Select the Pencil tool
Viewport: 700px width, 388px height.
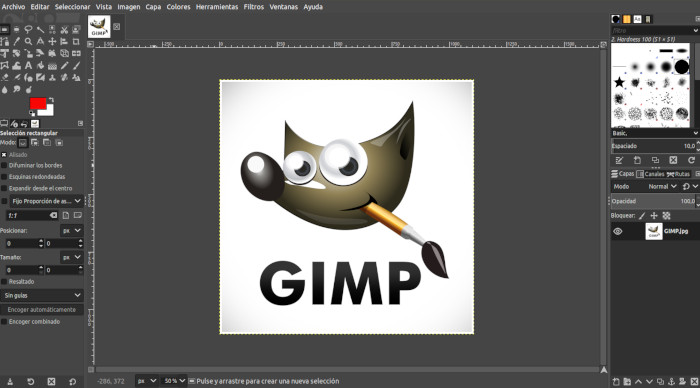(x=64, y=66)
